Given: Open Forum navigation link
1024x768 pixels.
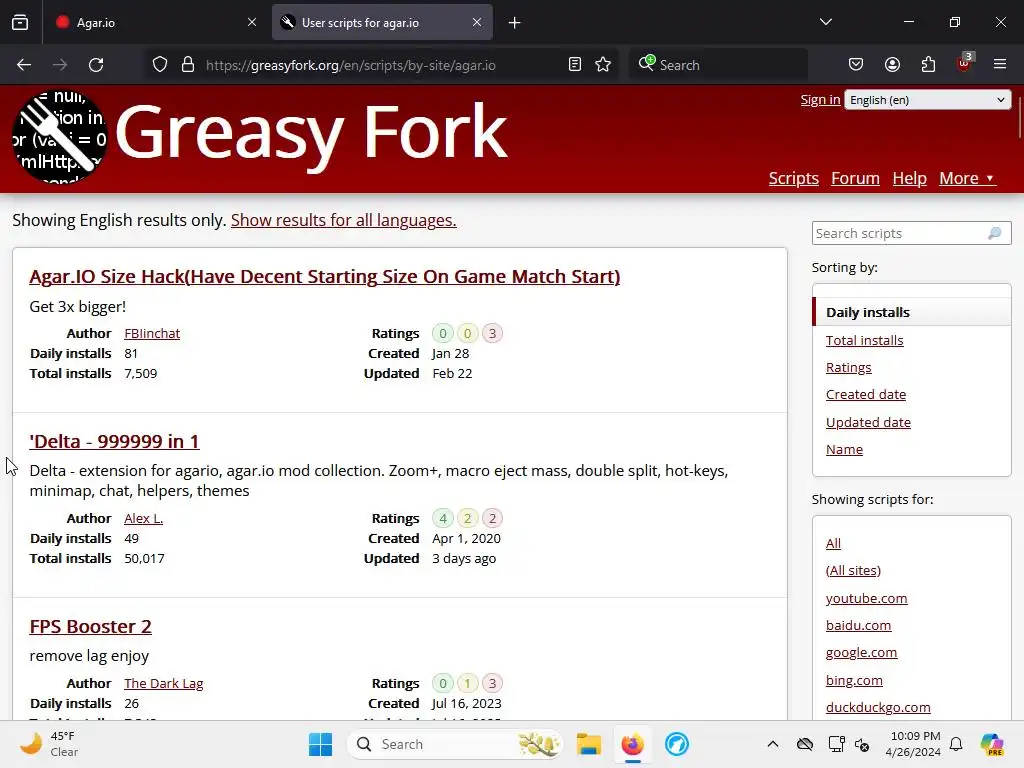Looking at the screenshot, I should [x=855, y=178].
